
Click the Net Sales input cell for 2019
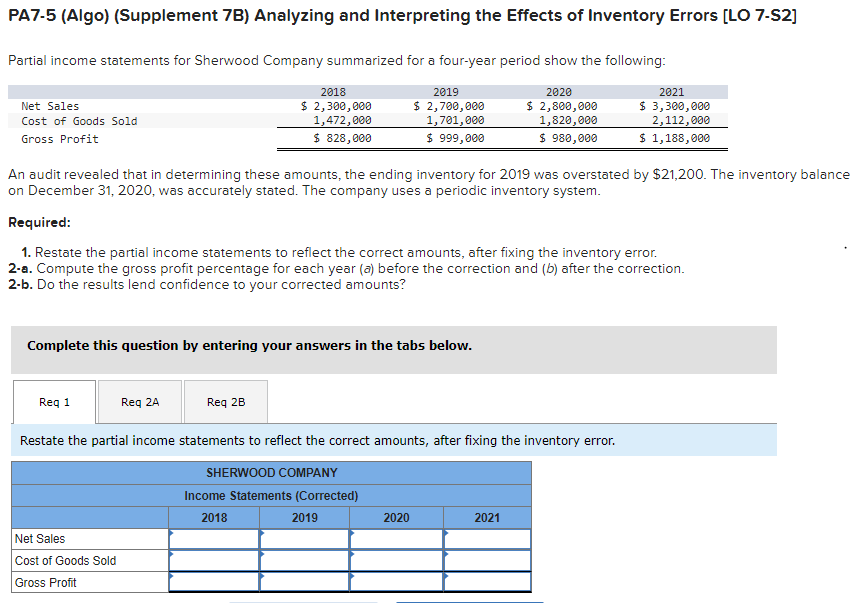[304, 538]
